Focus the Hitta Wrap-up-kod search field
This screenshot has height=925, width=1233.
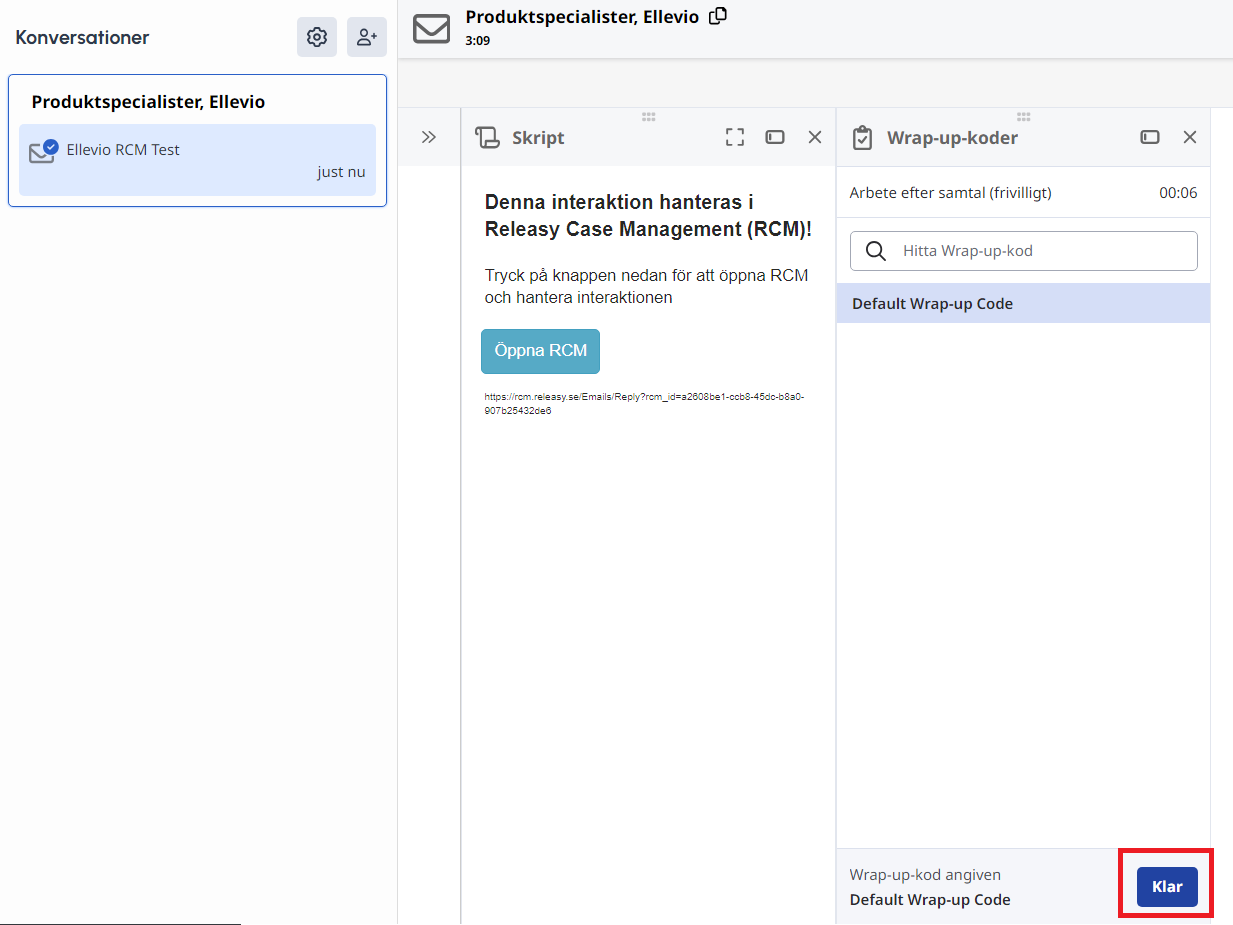1023,251
